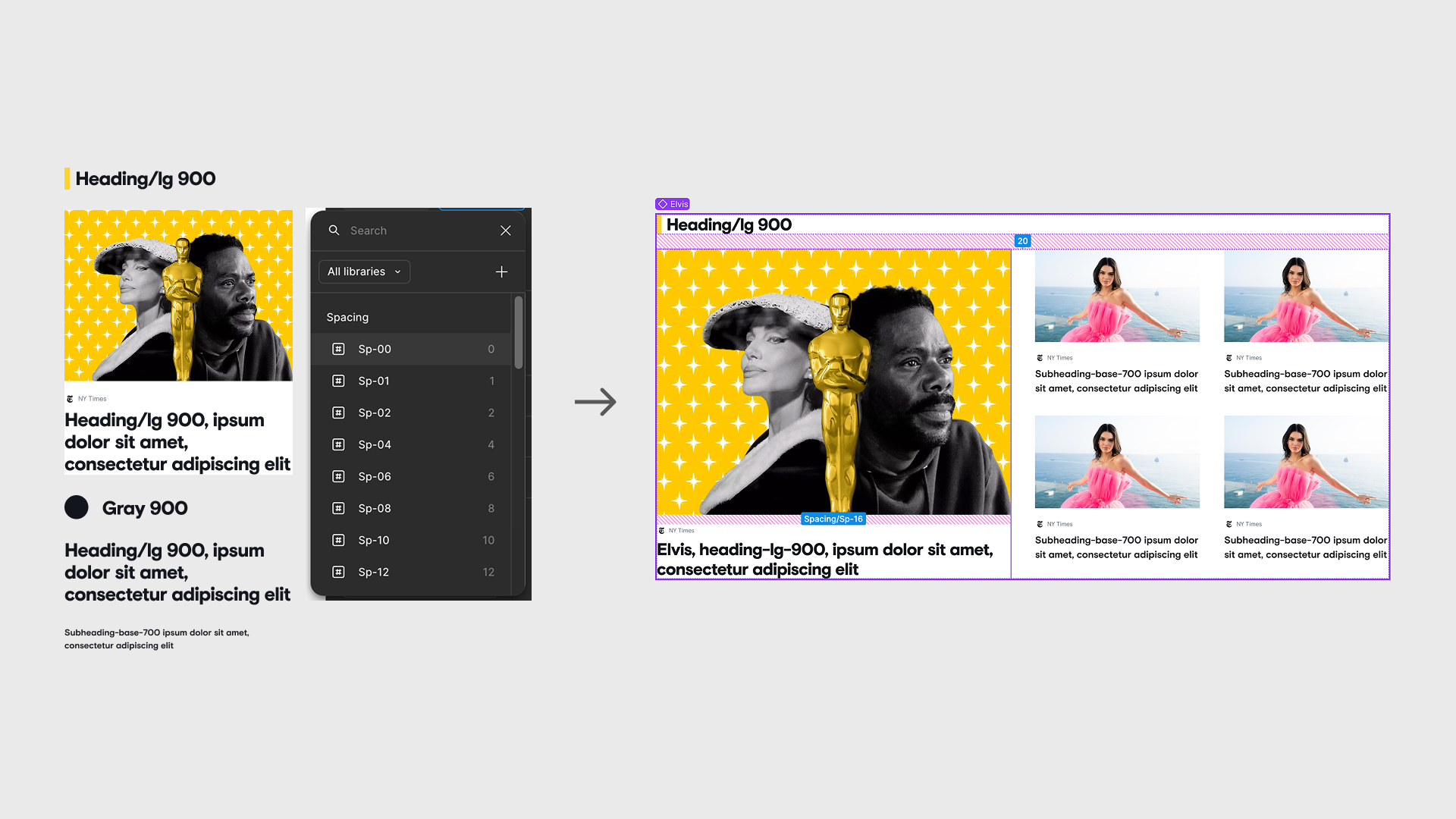1456x819 pixels.
Task: Open the All libraries dropdown
Action: coord(364,271)
